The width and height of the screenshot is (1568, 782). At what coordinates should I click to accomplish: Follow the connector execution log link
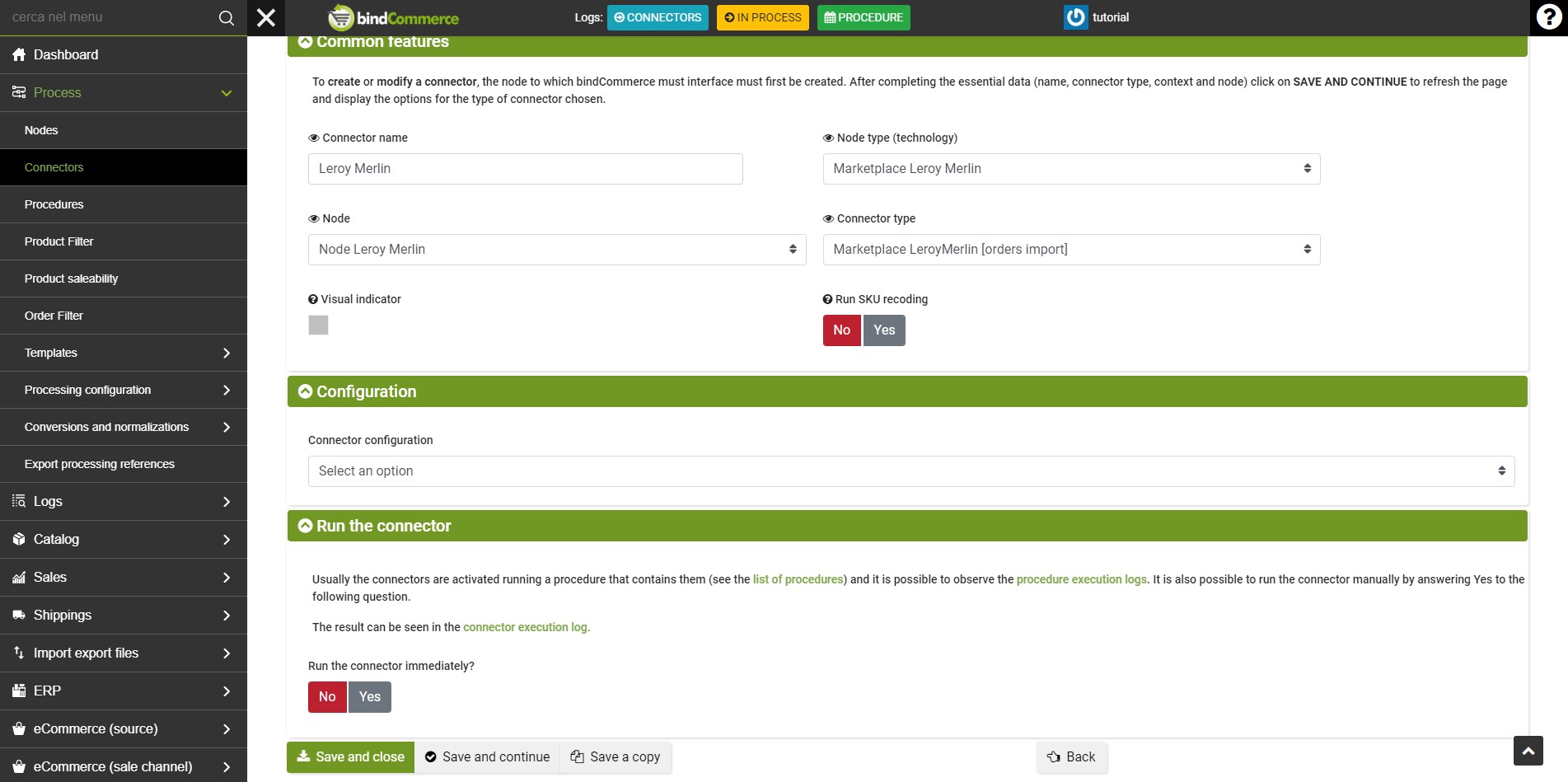coord(527,627)
